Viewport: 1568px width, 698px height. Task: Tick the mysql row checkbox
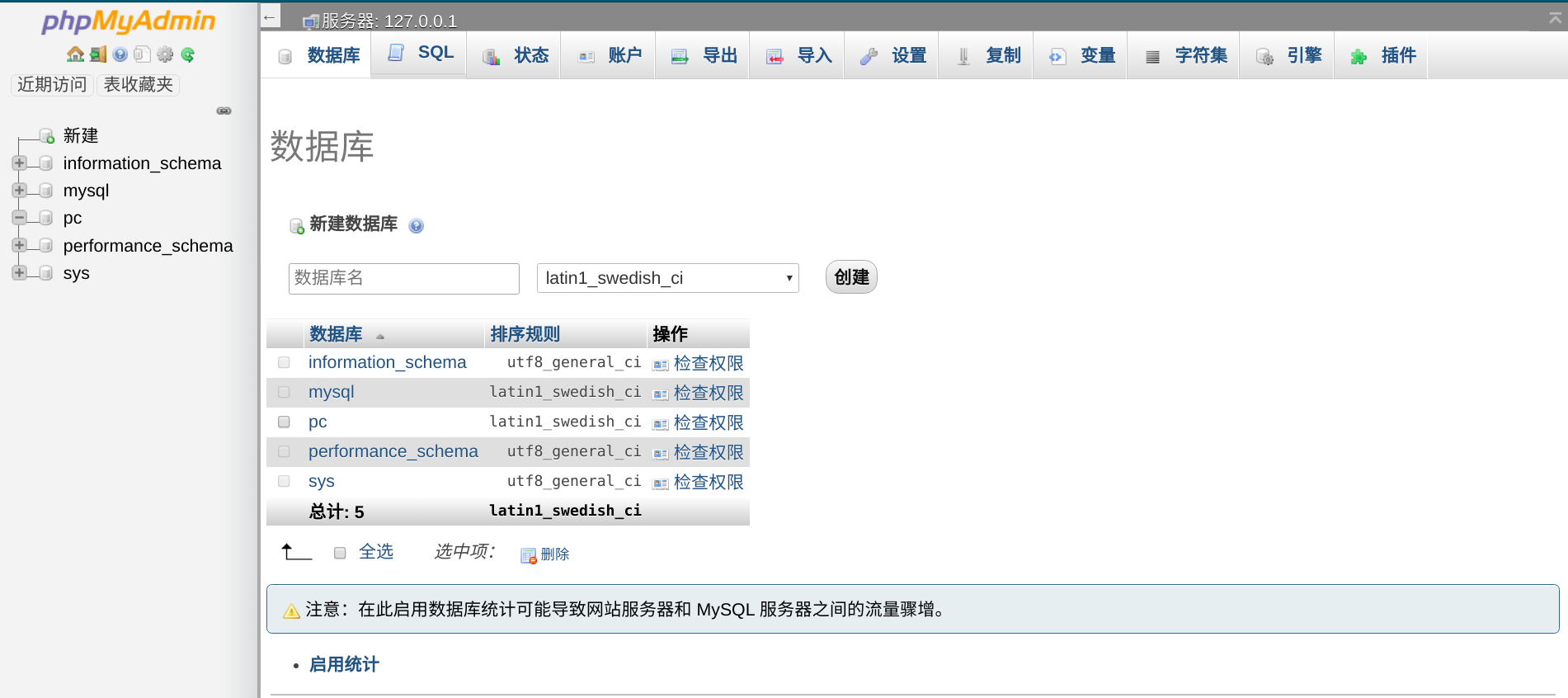[x=284, y=392]
